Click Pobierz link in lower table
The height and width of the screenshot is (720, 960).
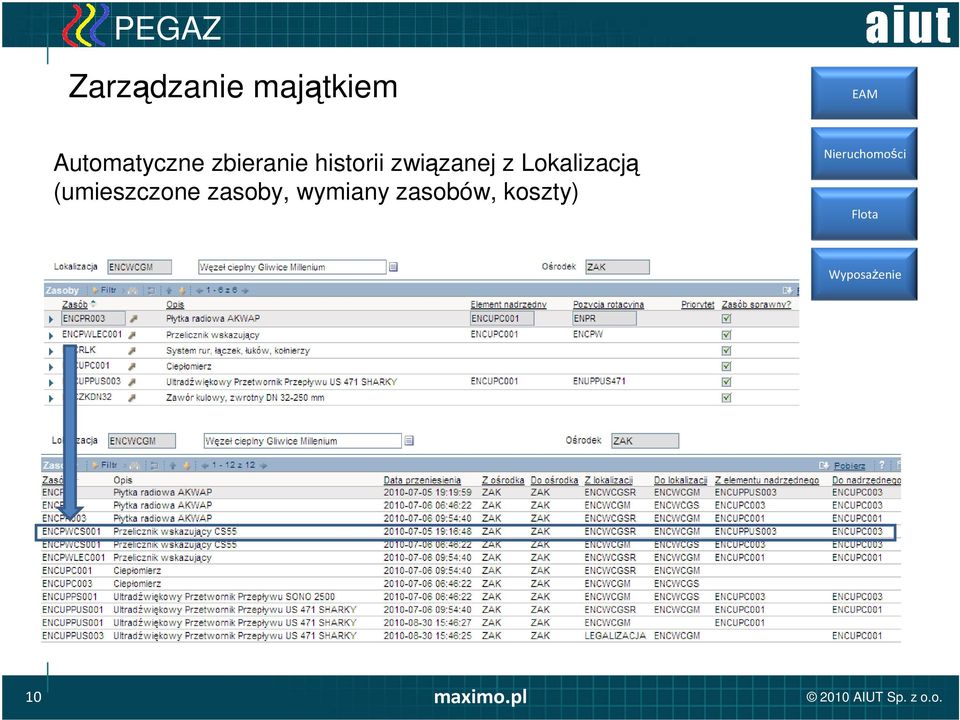(850, 466)
